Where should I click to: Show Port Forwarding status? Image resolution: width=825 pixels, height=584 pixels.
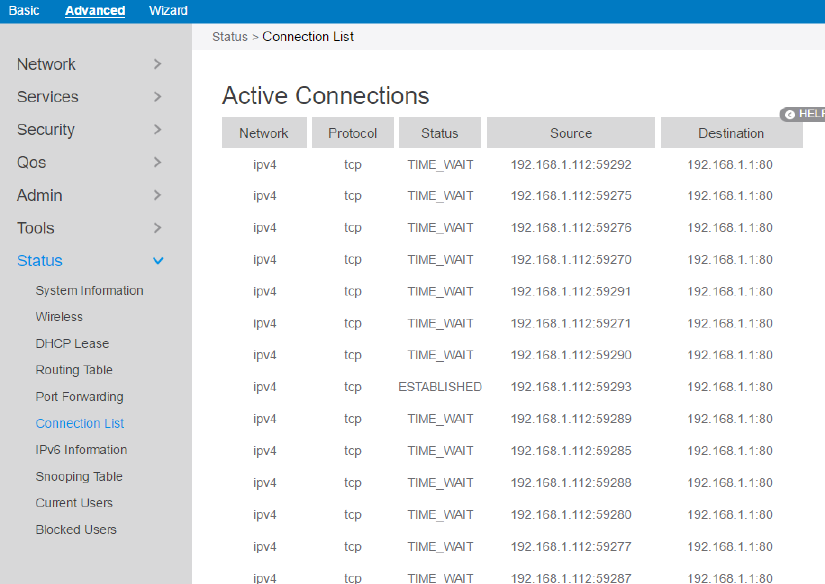pyautogui.click(x=79, y=397)
